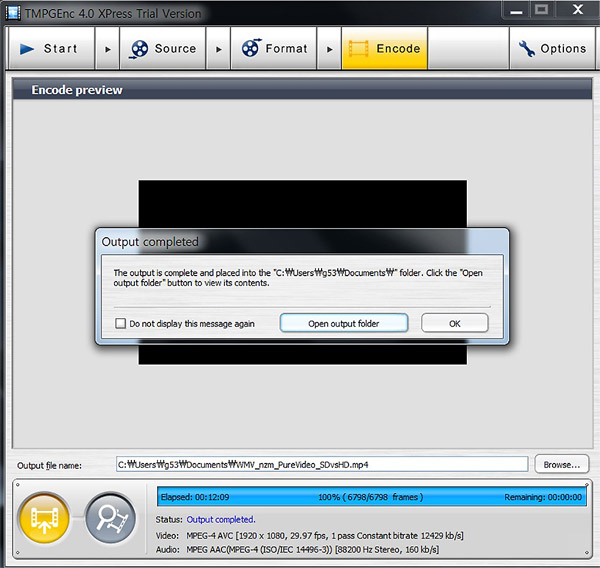Minimize the TMPGEnc window

tap(516, 10)
